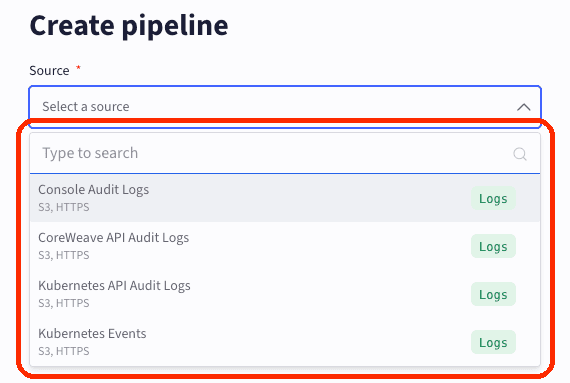Click S3, HTTPS text under Kubernetes API Audit Logs
This screenshot has width=570, height=383.
(64, 303)
